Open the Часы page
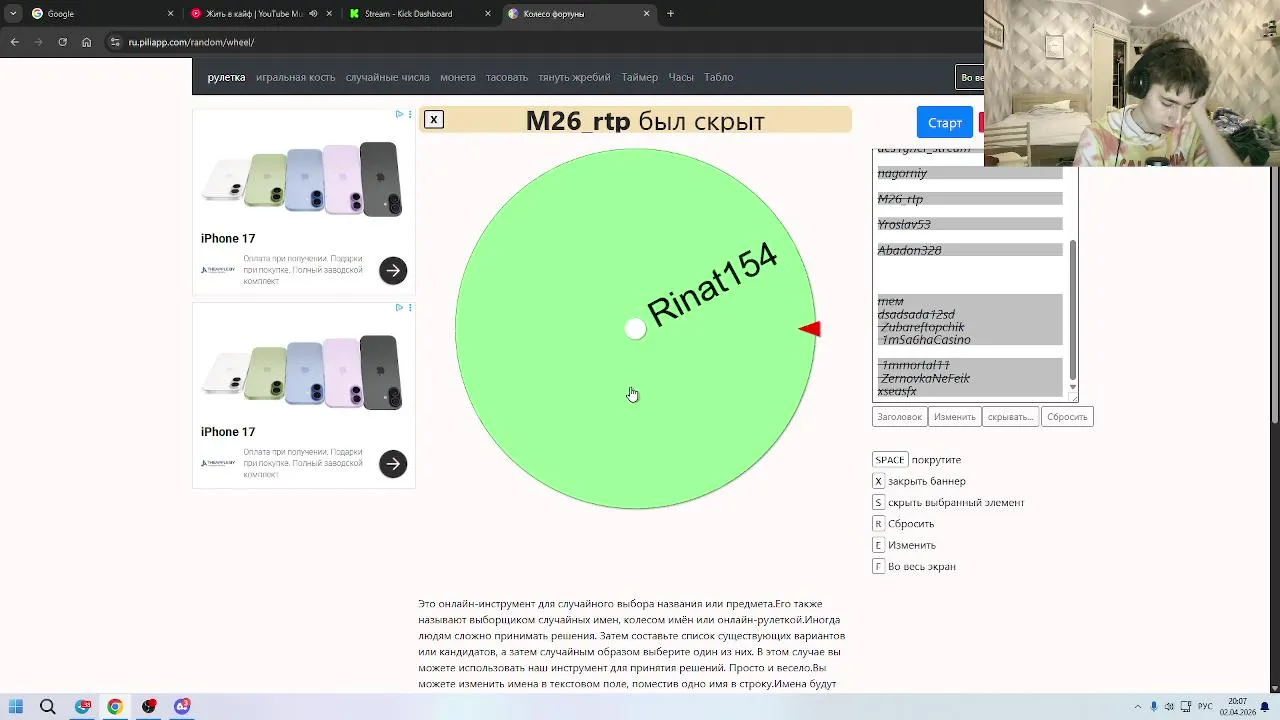 (x=681, y=77)
